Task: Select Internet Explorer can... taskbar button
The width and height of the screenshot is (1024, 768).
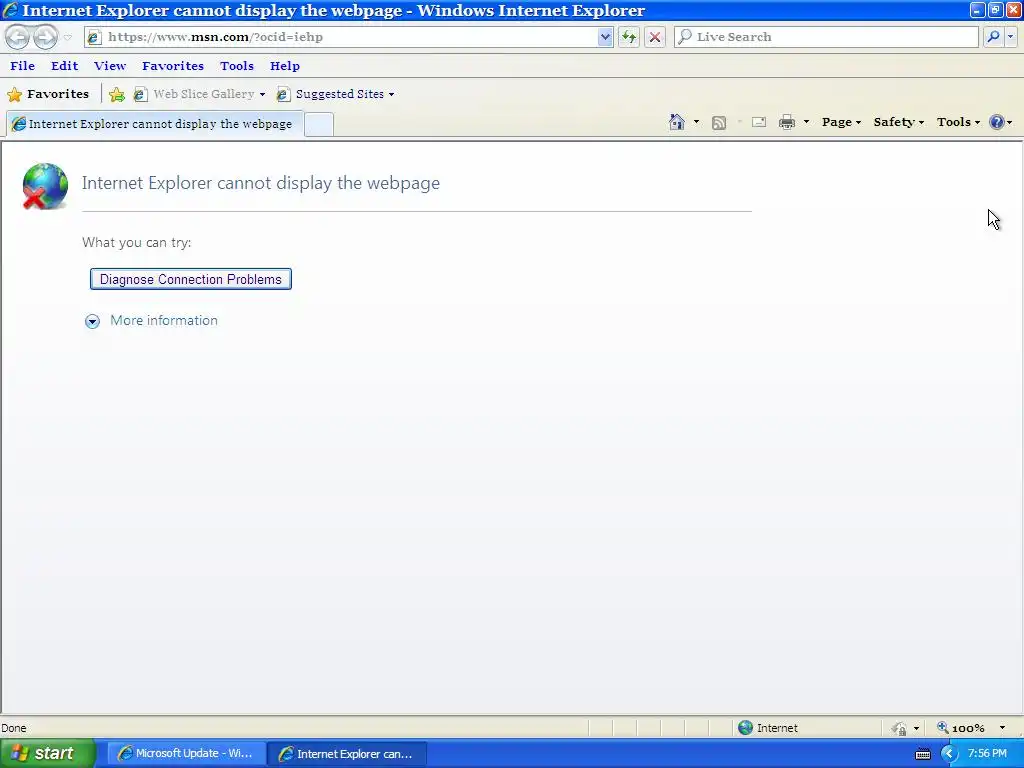Action: pos(347,754)
